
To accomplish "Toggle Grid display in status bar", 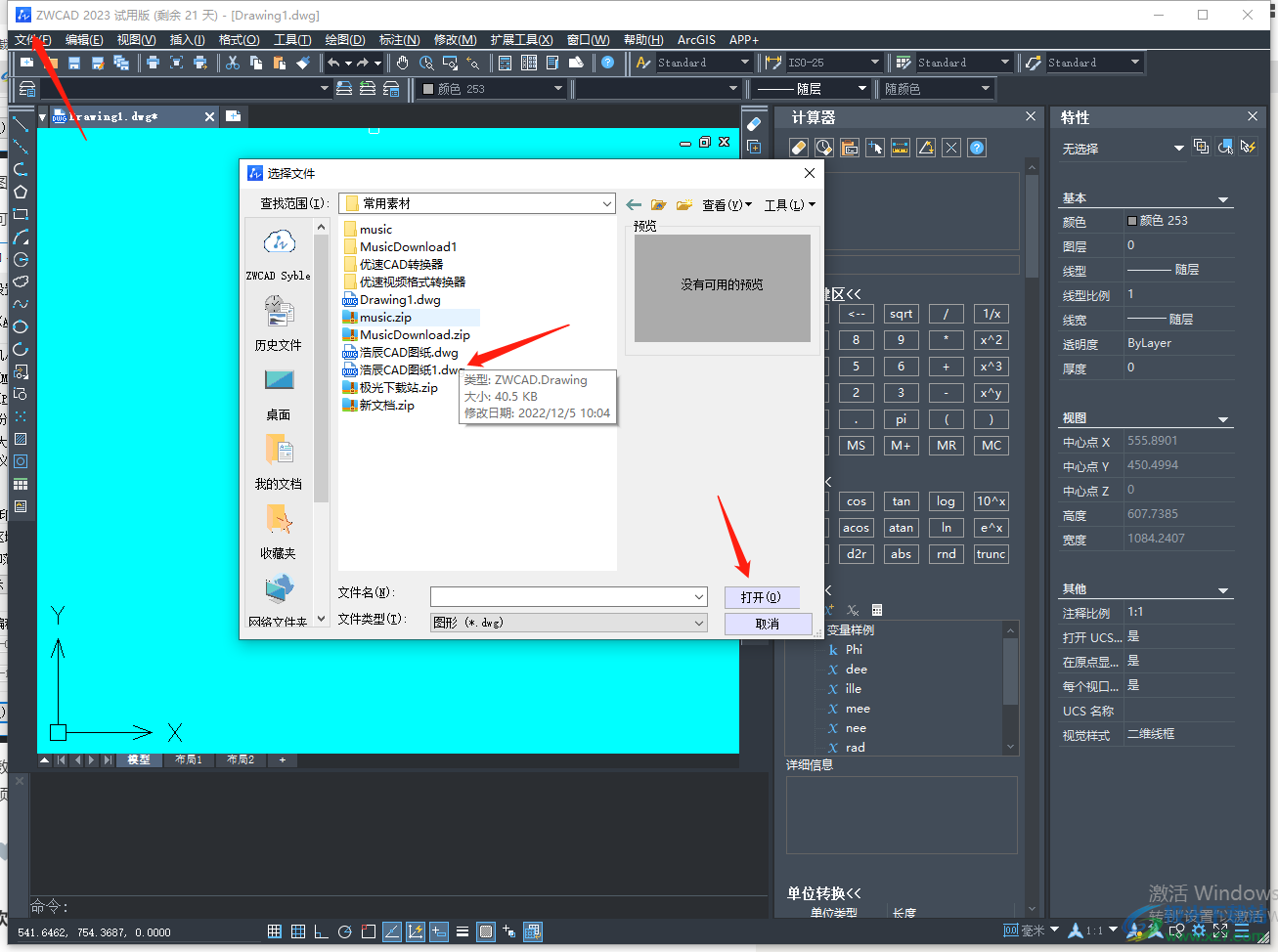I will point(298,931).
